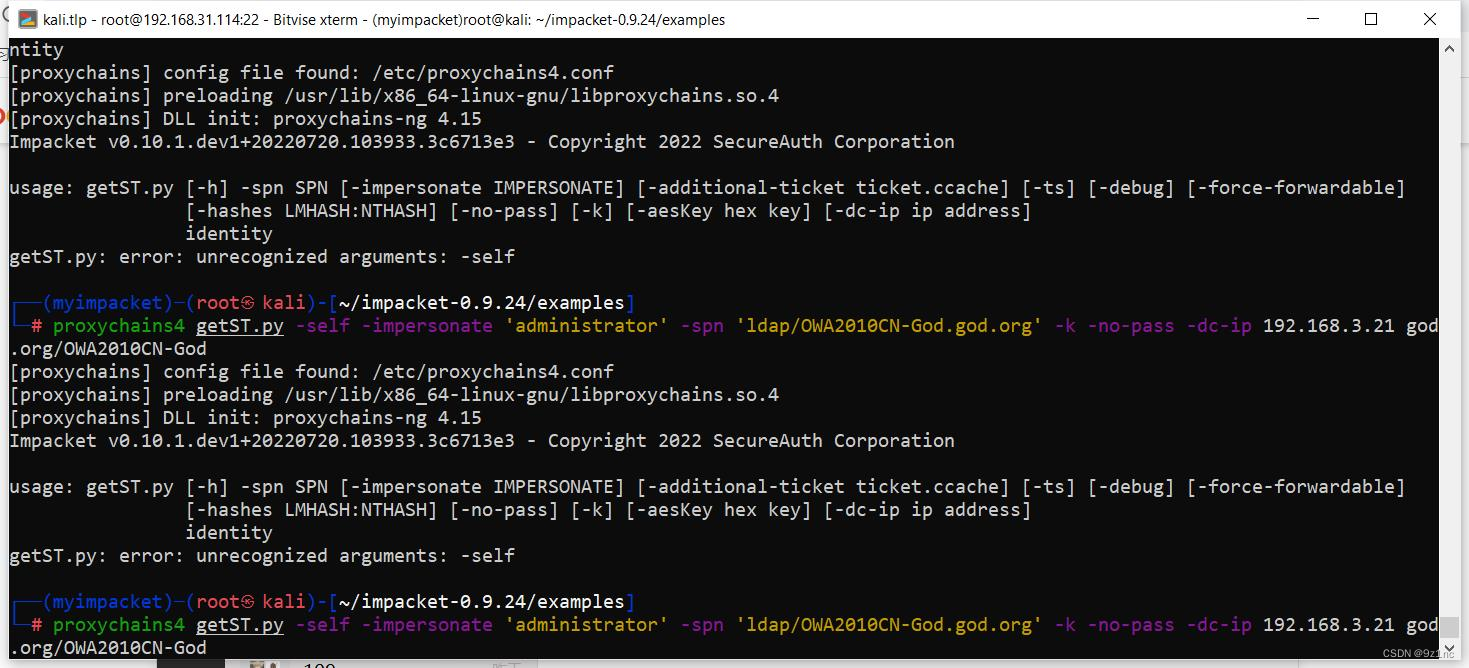Click the topmost 'DLL init: proxychains-ng 4.15' line

(246, 119)
